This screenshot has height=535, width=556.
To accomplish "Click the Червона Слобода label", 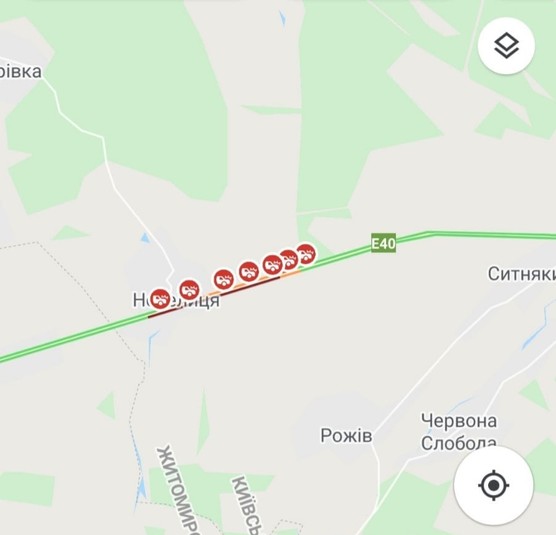I will click(459, 431).
